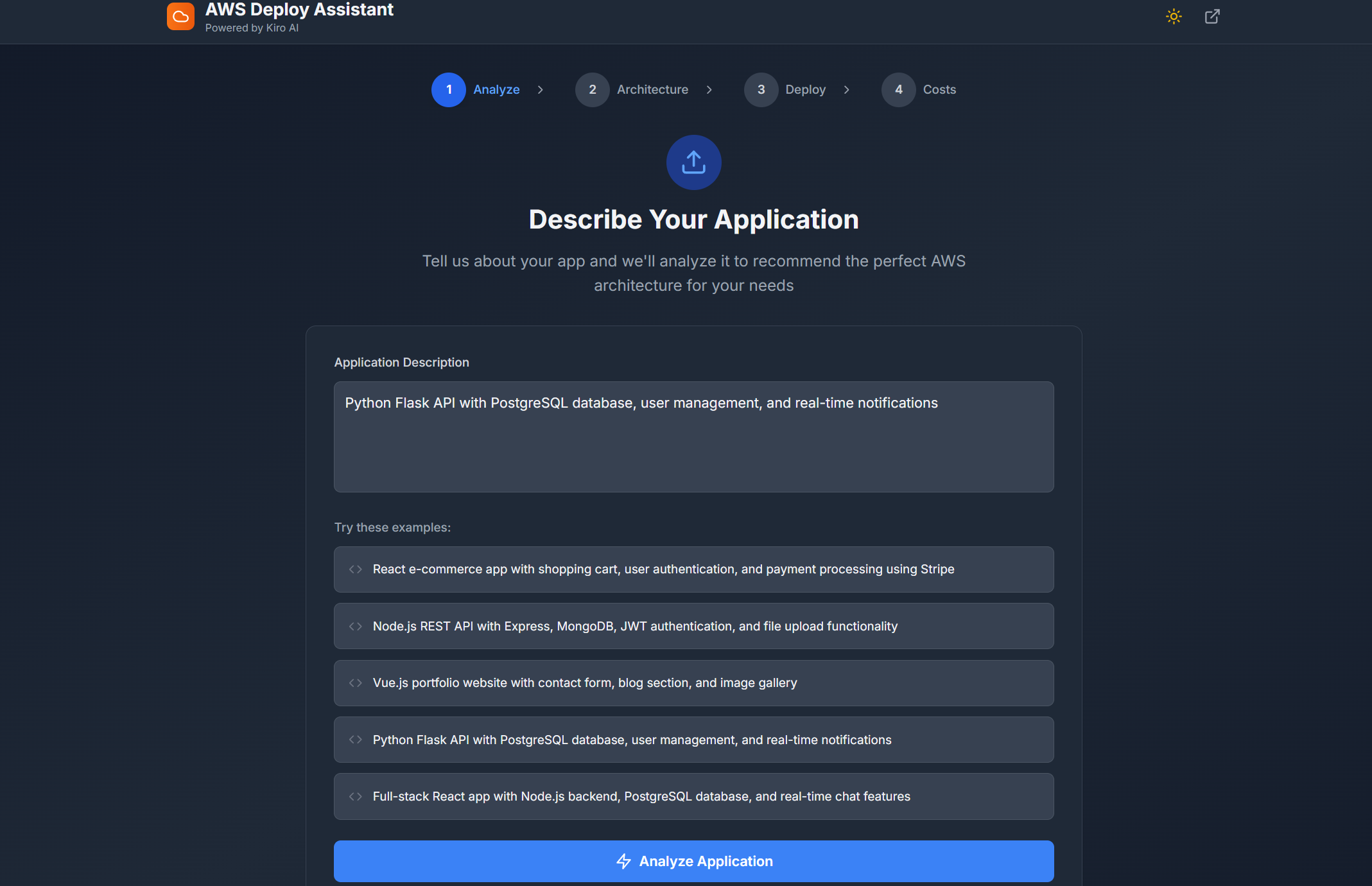
Task: Click code icon beside Vue.js portfolio example
Action: pos(356,683)
